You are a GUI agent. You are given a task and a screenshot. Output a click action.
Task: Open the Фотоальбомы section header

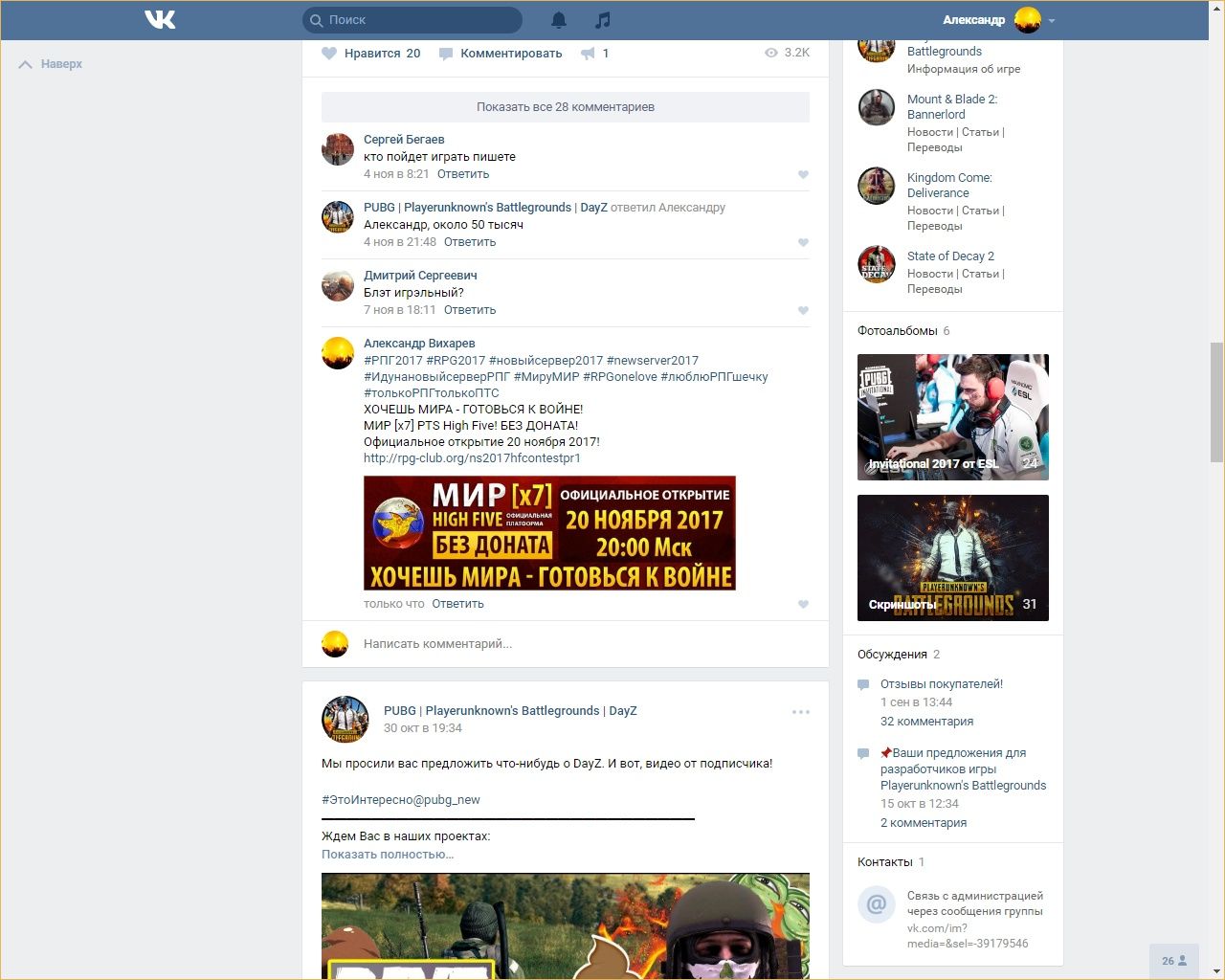coord(898,331)
